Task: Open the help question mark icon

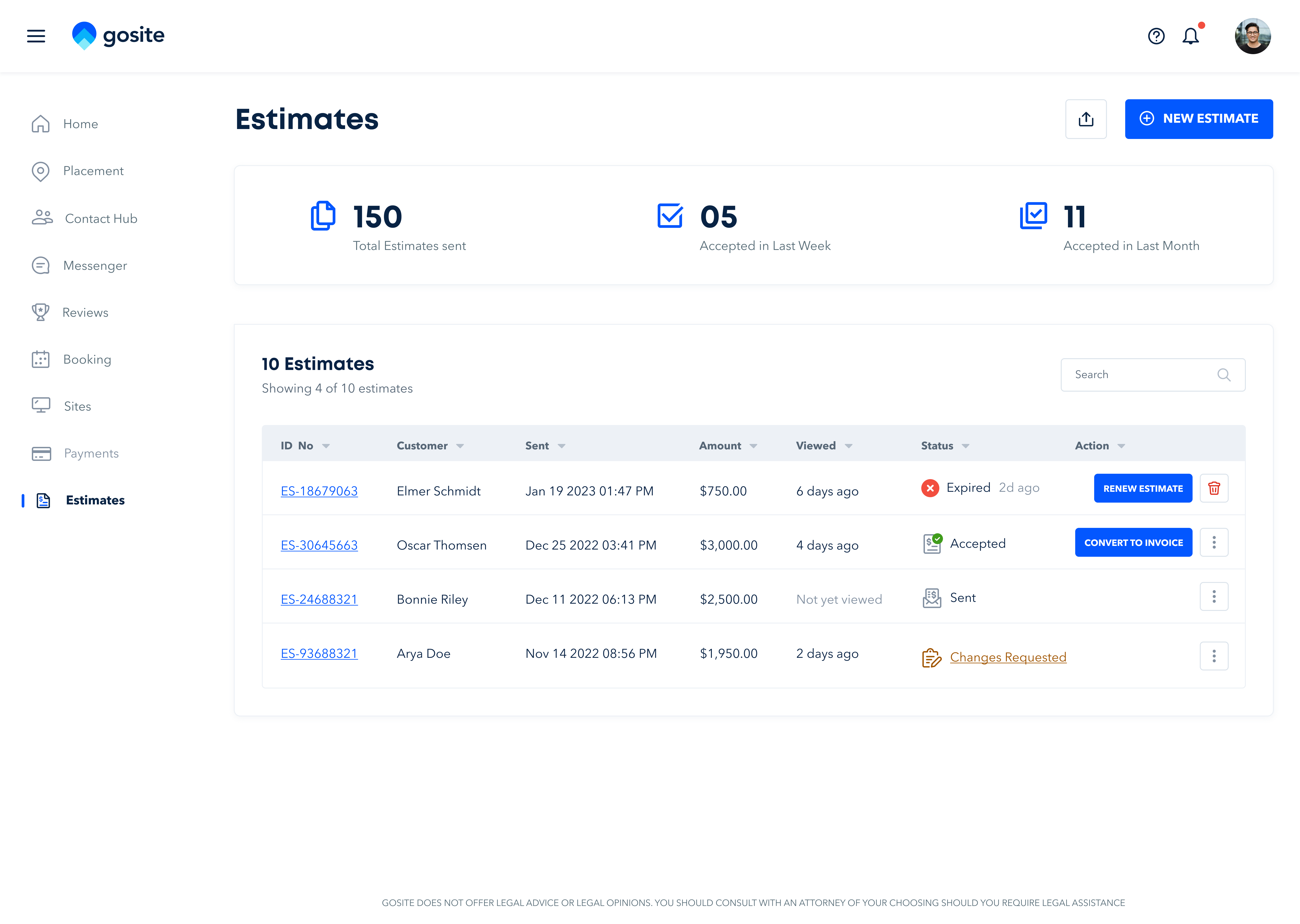Action: click(x=1156, y=36)
